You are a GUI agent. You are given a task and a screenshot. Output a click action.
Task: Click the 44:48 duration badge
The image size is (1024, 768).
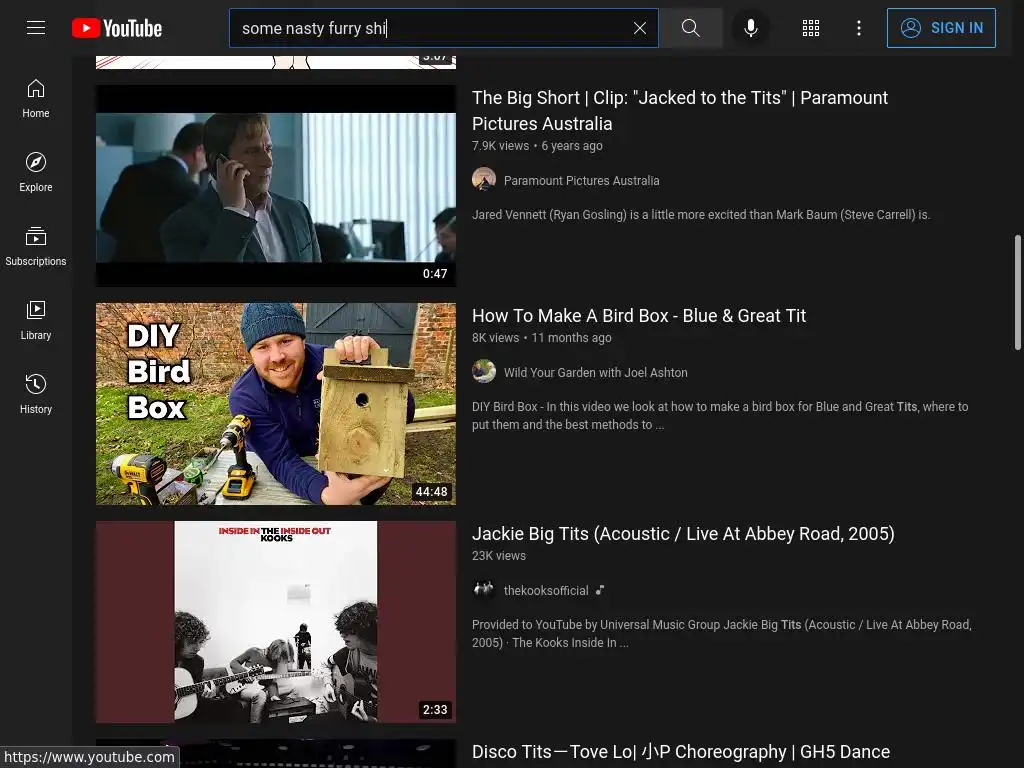[x=432, y=492]
